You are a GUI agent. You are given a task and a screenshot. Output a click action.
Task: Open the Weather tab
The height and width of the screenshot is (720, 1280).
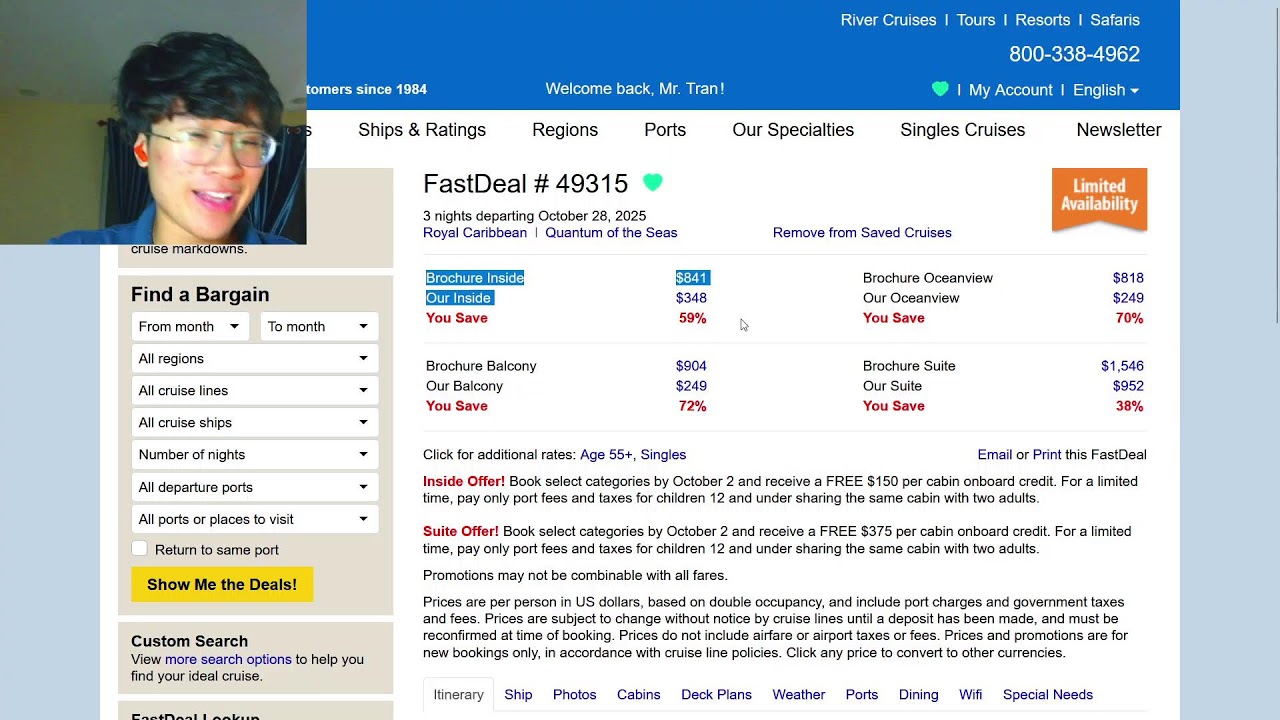tap(798, 695)
